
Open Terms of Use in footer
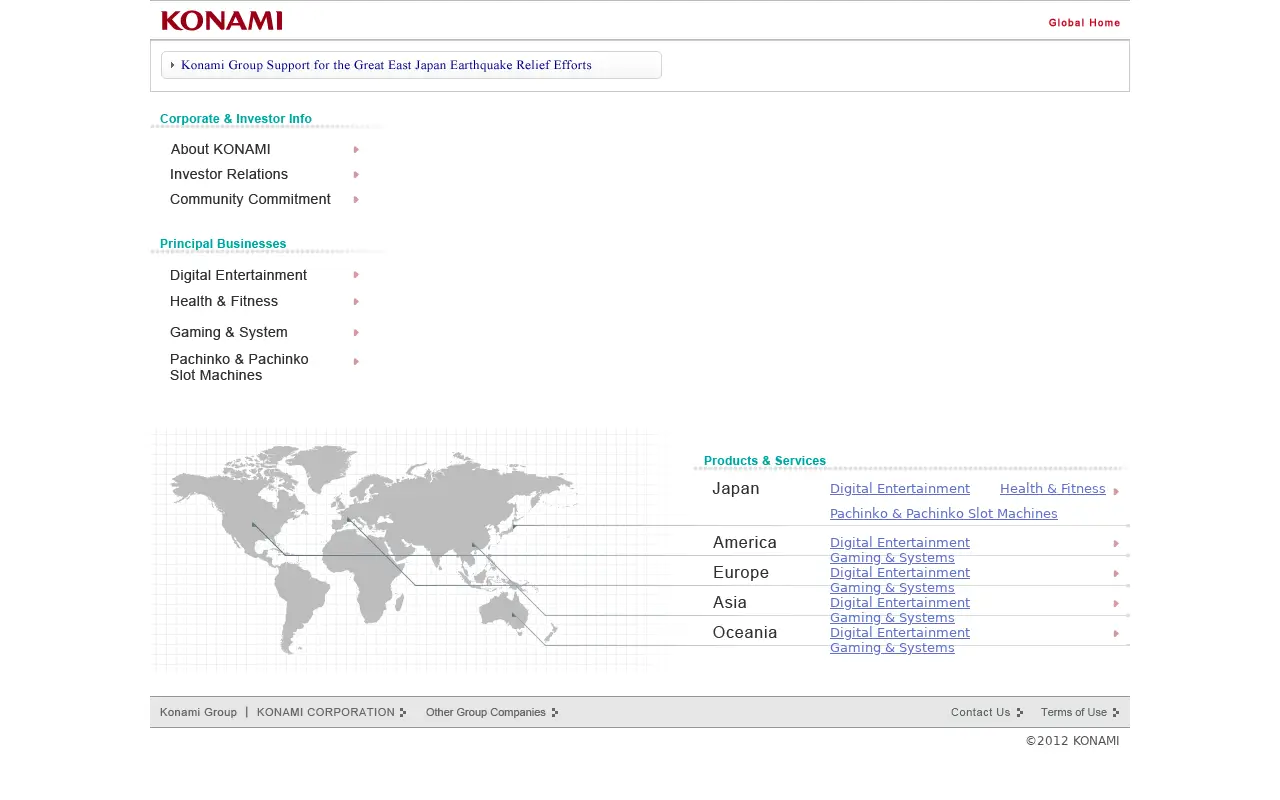(1080, 712)
